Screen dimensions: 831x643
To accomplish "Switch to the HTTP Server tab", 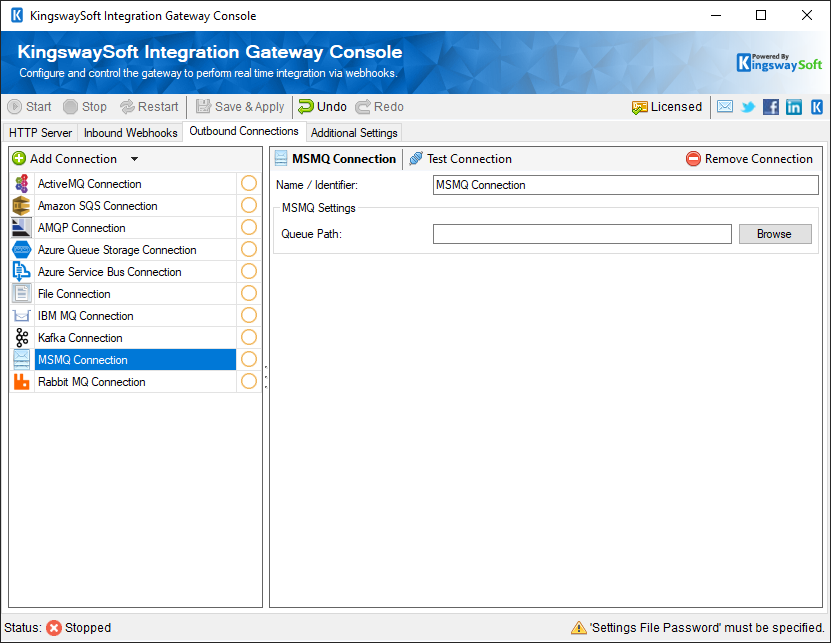I will 40,133.
